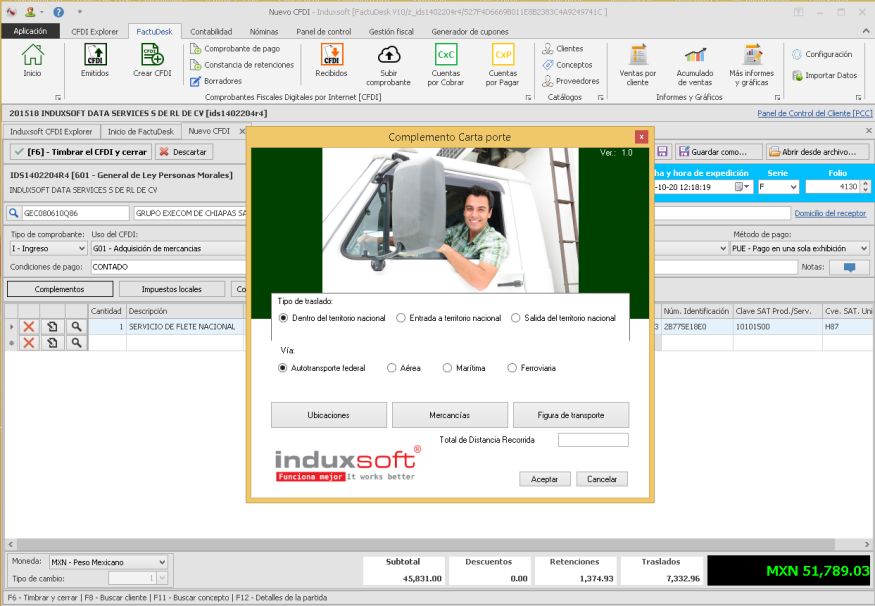Select Salida del territorio nacional
The width and height of the screenshot is (875, 606).
tap(516, 318)
